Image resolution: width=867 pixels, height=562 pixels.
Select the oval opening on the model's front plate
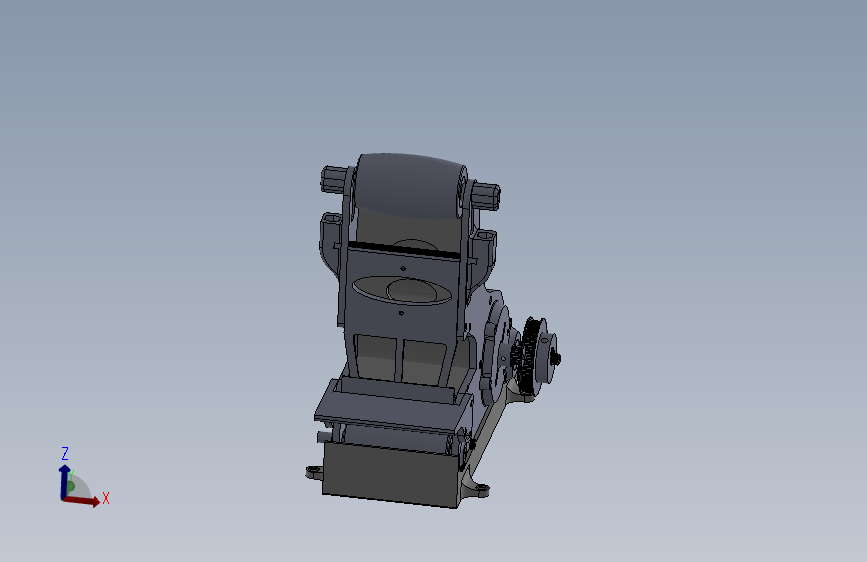(x=402, y=290)
